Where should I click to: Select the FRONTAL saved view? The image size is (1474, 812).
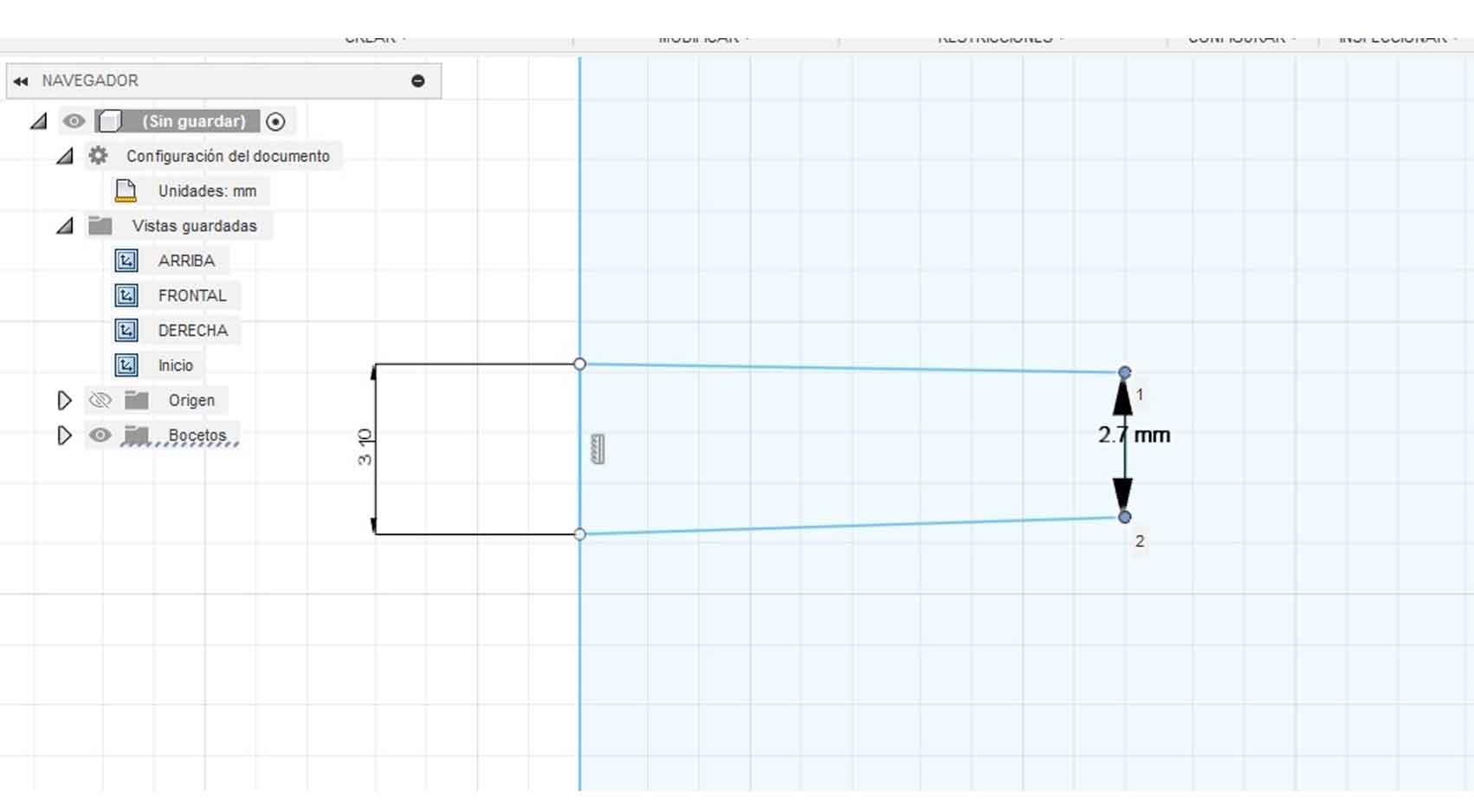(192, 295)
